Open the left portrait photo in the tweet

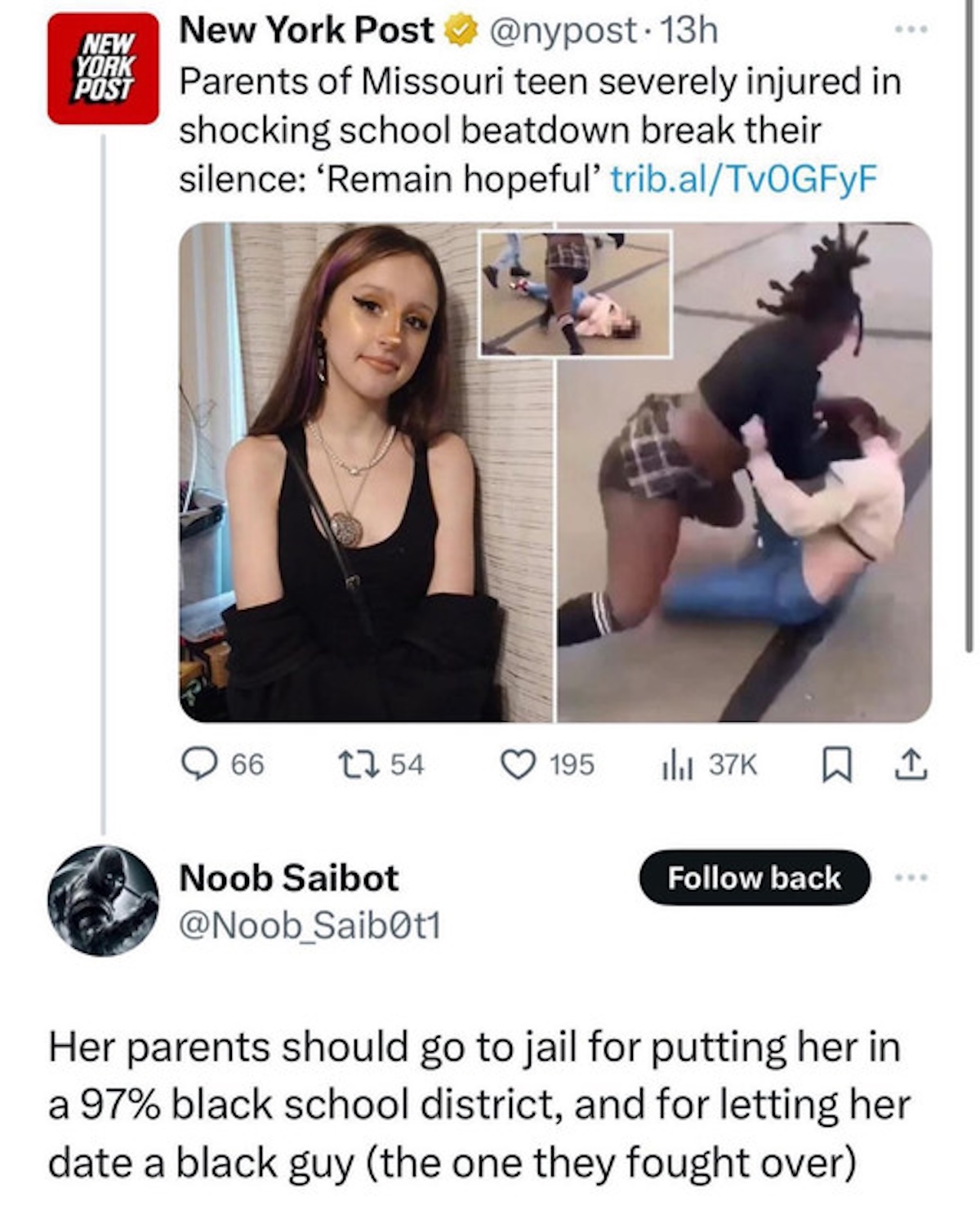[366, 473]
